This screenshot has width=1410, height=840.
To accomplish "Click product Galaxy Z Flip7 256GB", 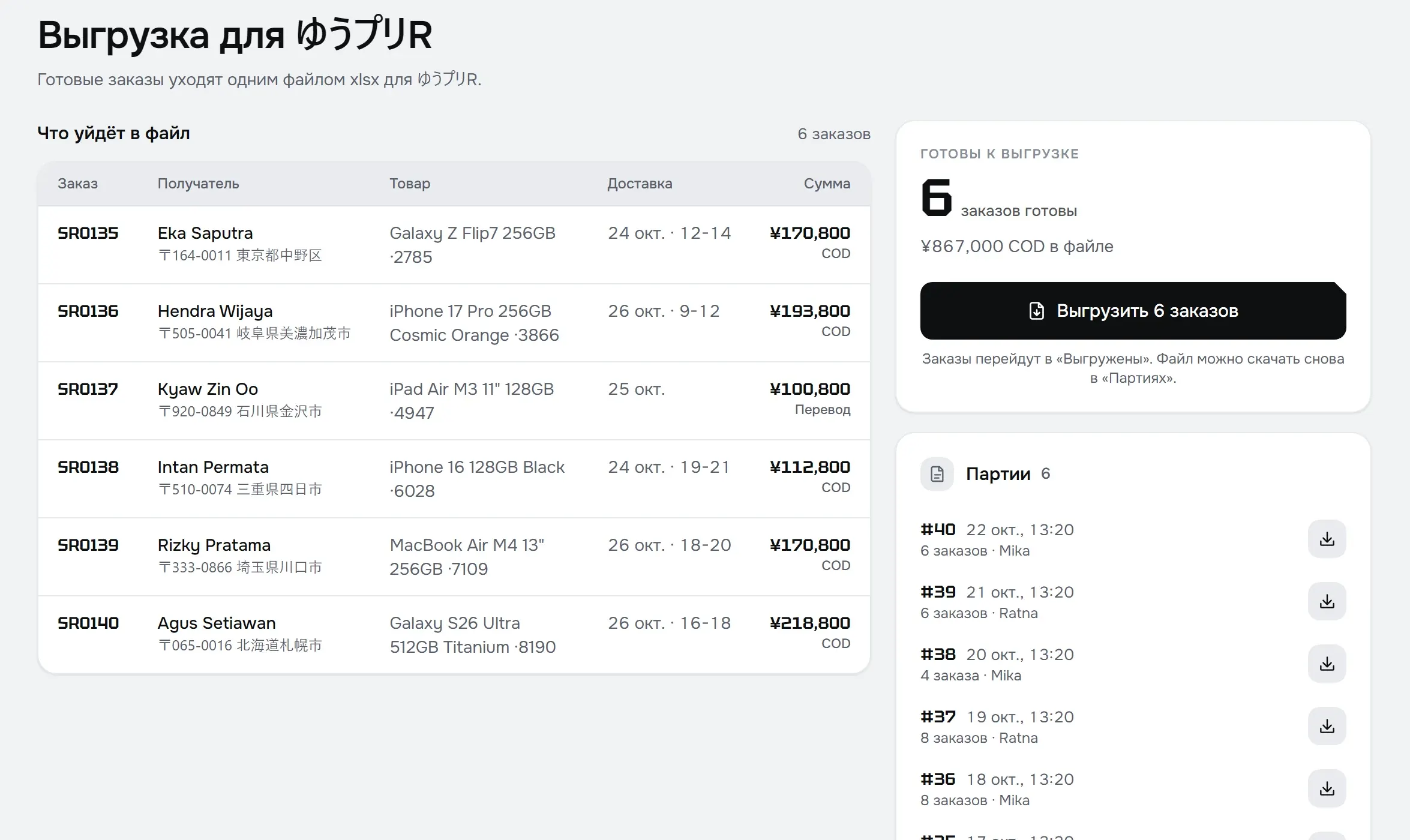I will coord(472,245).
